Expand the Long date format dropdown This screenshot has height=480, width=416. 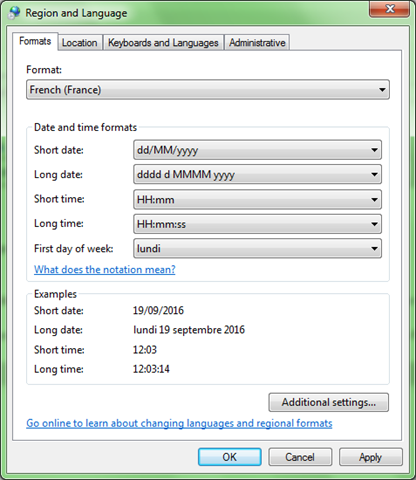pos(257,174)
